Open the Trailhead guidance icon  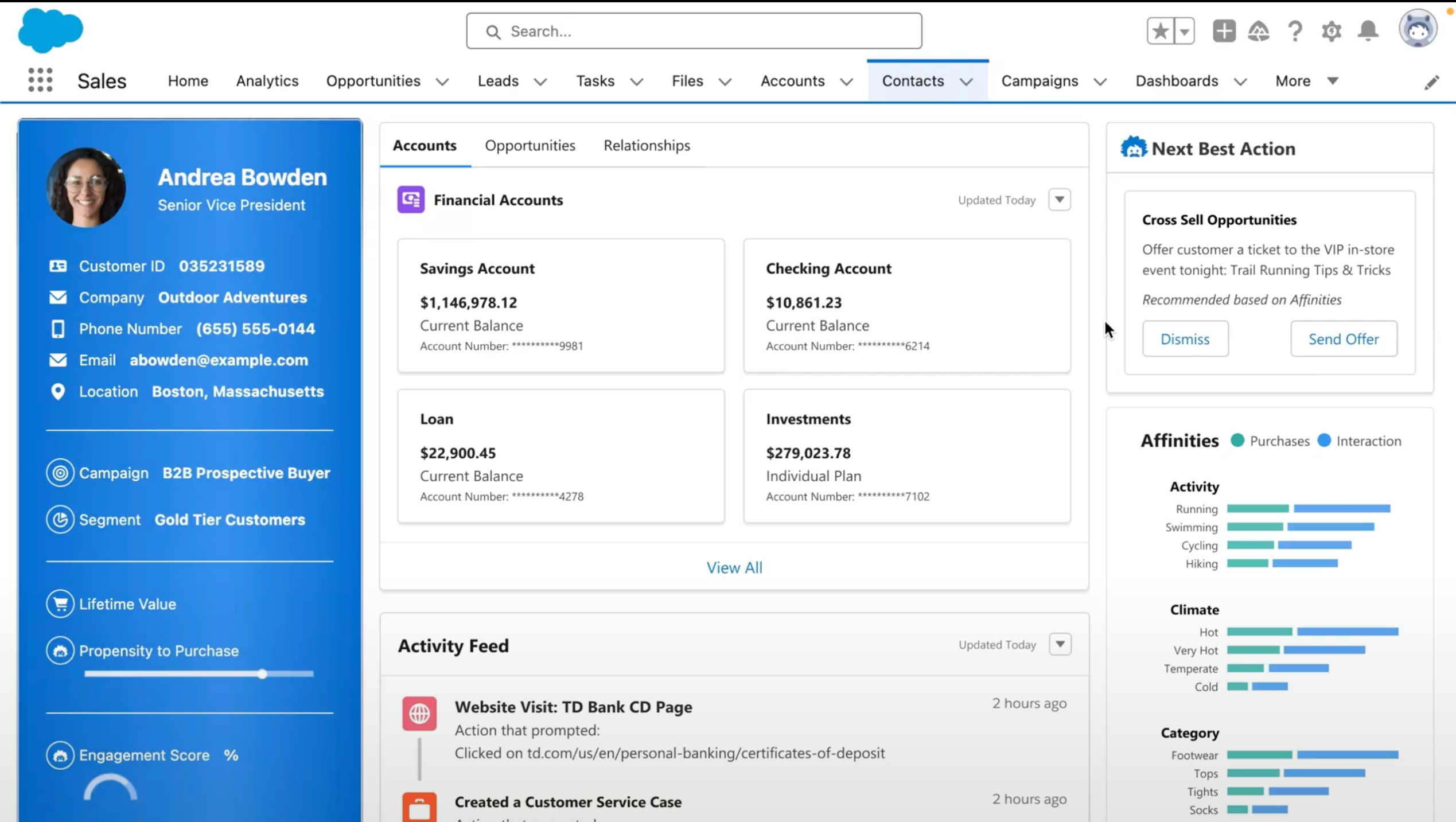coord(1259,31)
